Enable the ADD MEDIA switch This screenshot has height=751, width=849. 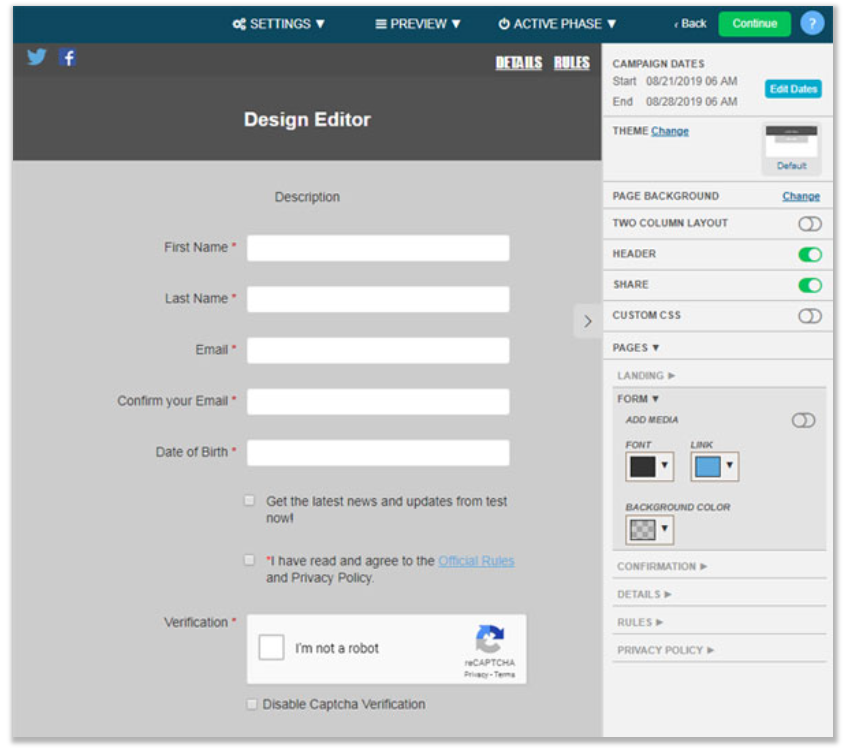pyautogui.click(x=803, y=420)
